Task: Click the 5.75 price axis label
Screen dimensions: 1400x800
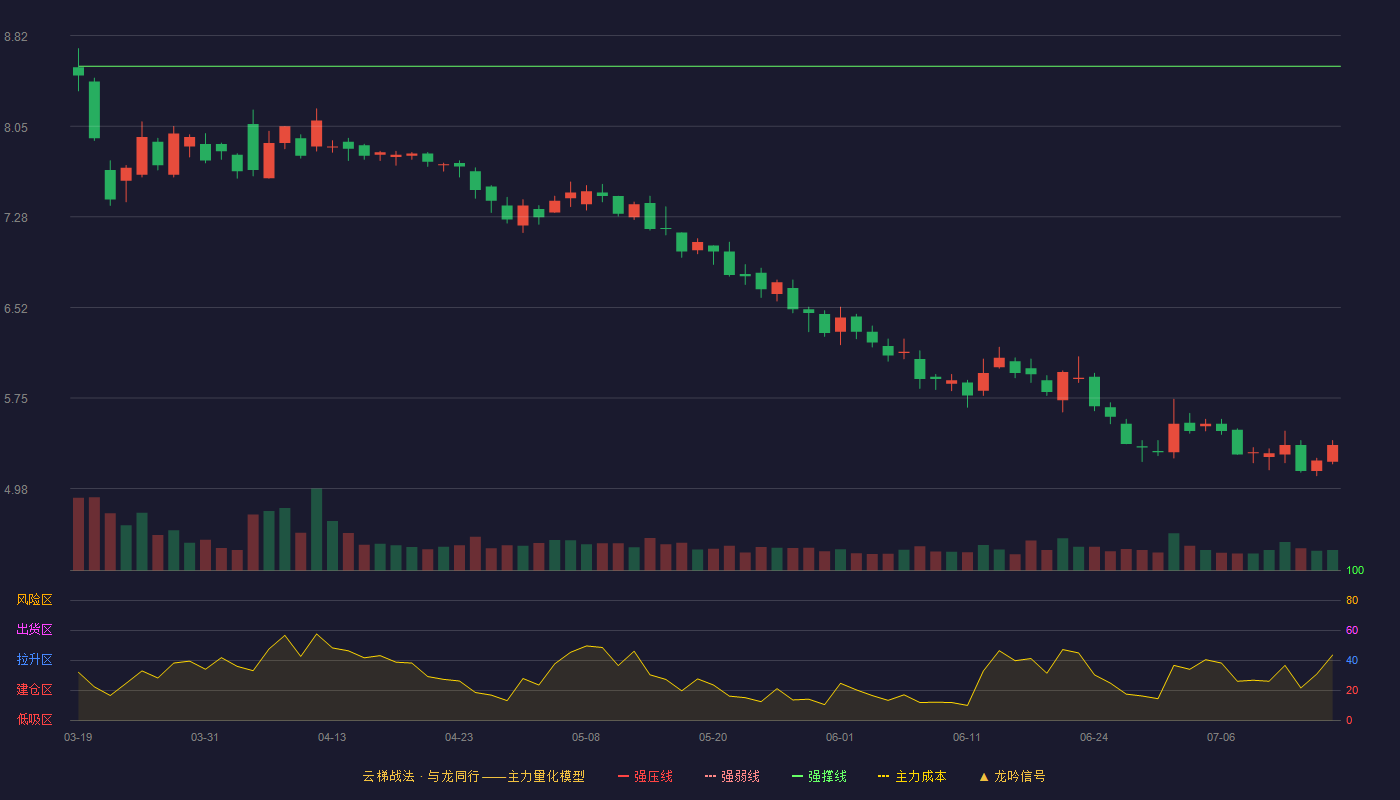Action: [x=16, y=399]
